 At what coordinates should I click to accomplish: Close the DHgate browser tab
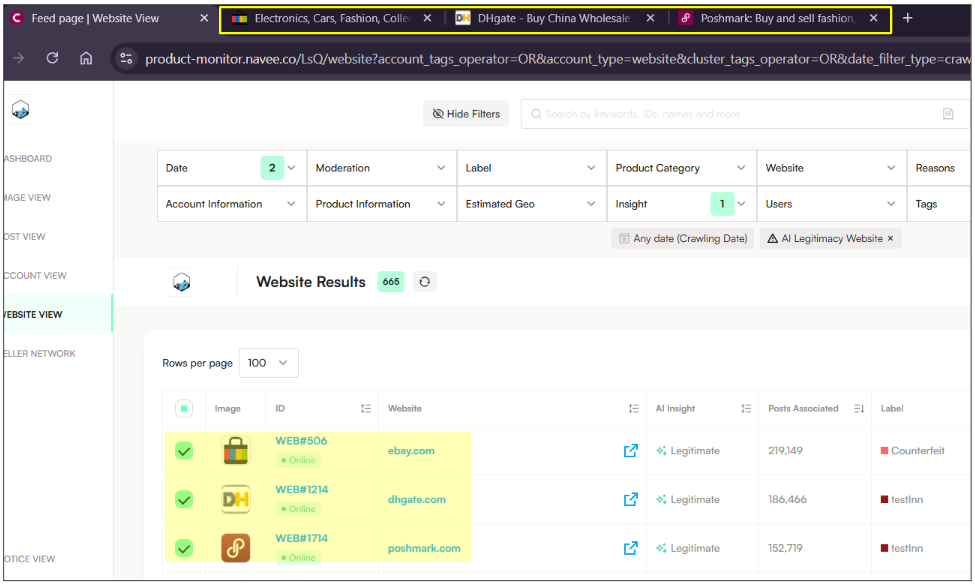coord(650,18)
